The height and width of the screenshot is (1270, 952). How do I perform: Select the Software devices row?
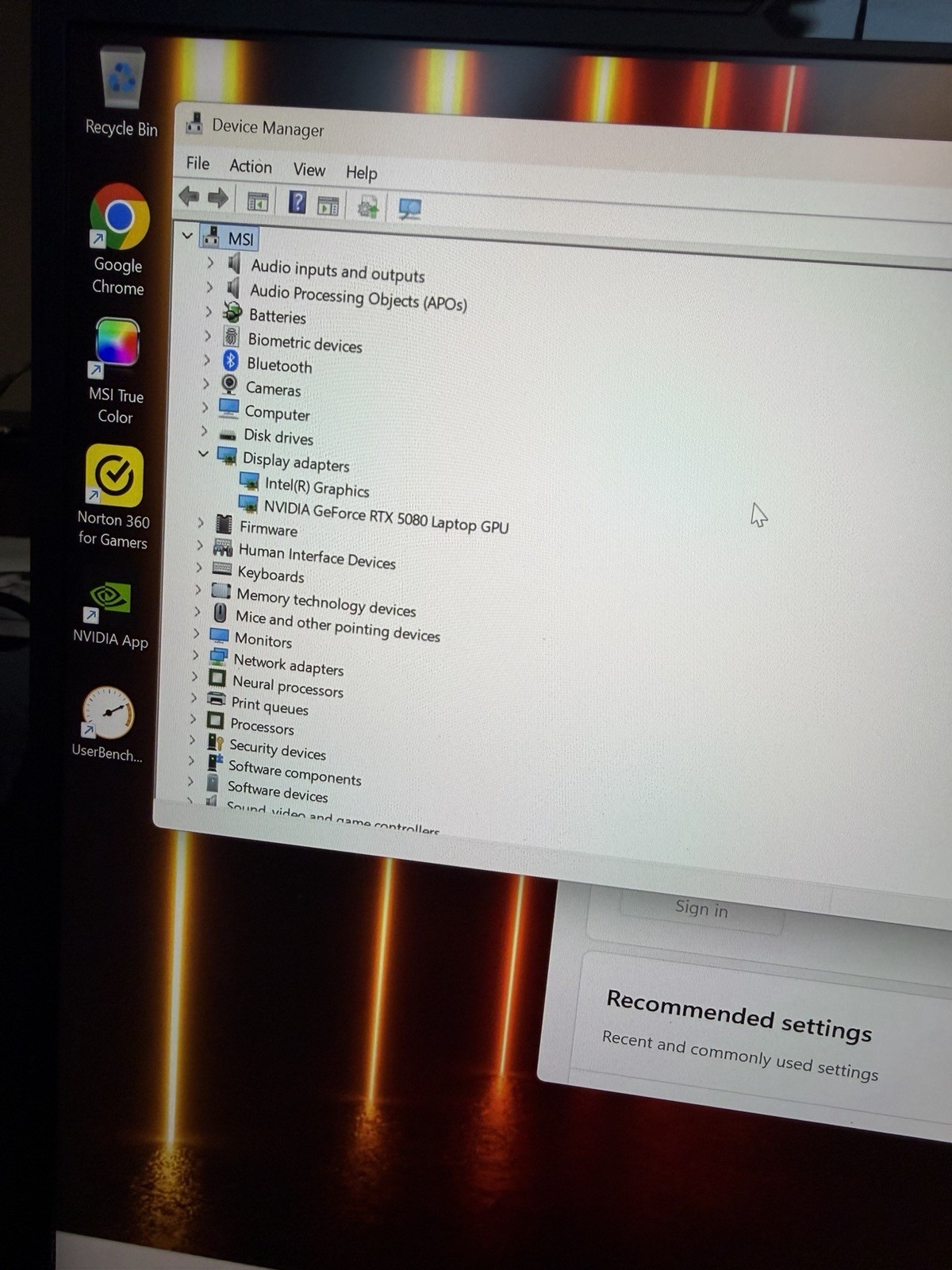point(267,790)
